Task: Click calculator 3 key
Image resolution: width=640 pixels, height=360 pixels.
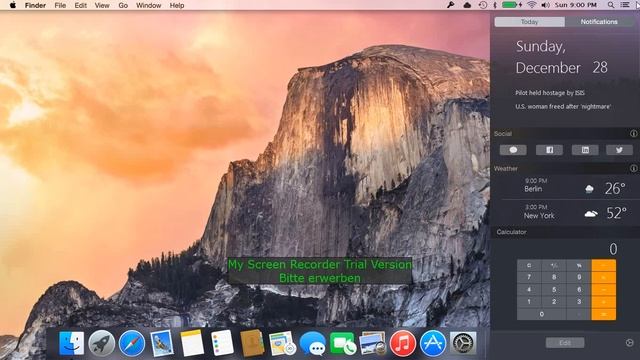Action: tap(579, 302)
